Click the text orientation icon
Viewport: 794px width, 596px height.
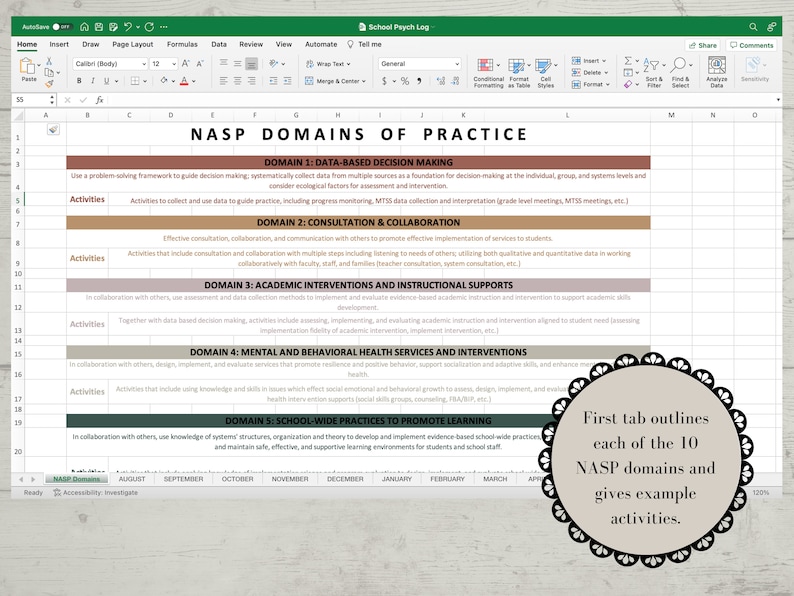[x=274, y=64]
